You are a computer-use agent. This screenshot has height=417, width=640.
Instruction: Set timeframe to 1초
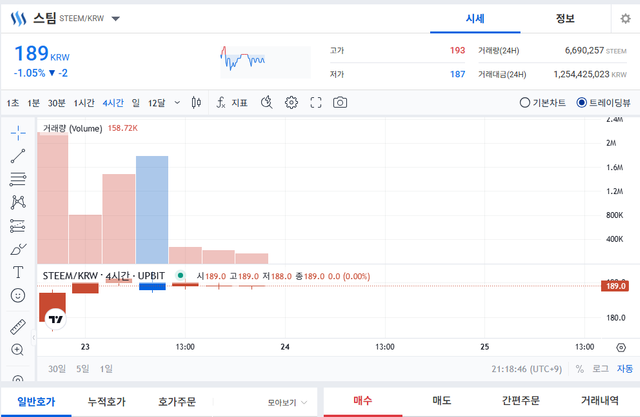click(x=13, y=103)
